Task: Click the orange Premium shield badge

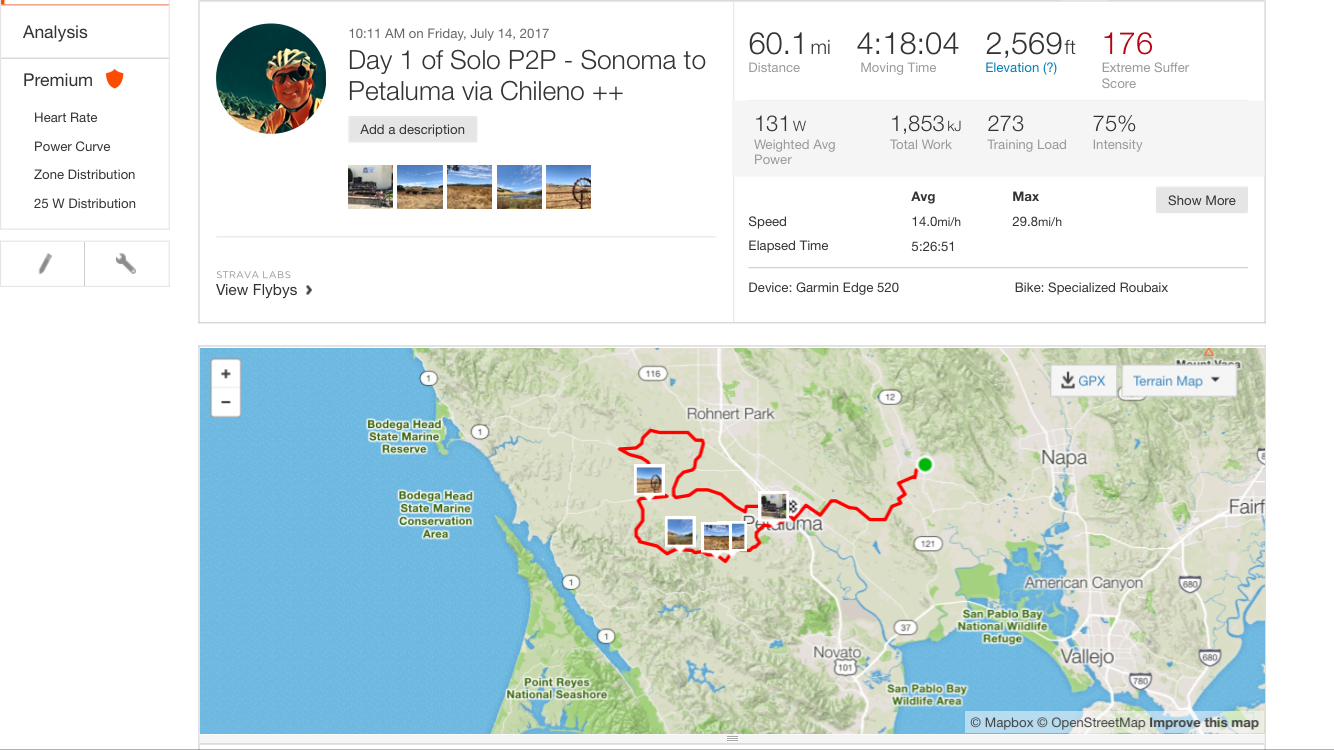Action: [115, 79]
